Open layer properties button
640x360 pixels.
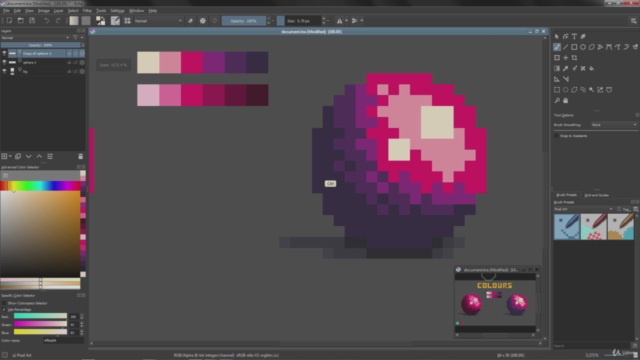(50, 156)
